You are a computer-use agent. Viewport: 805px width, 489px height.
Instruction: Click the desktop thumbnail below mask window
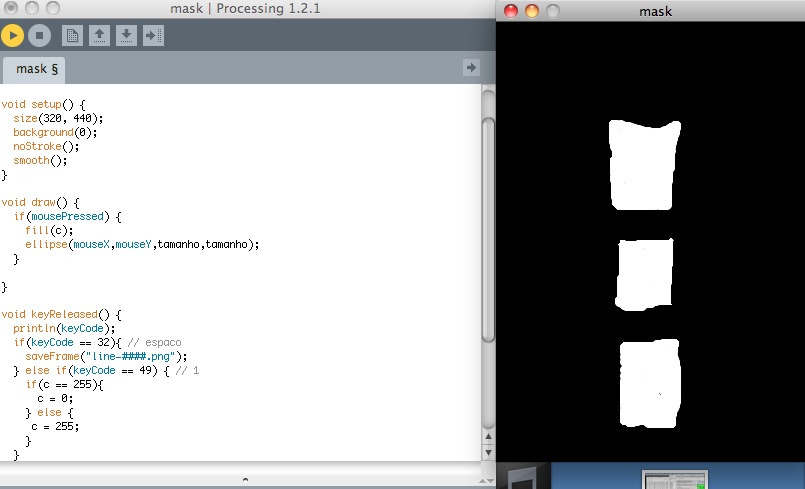click(x=675, y=480)
